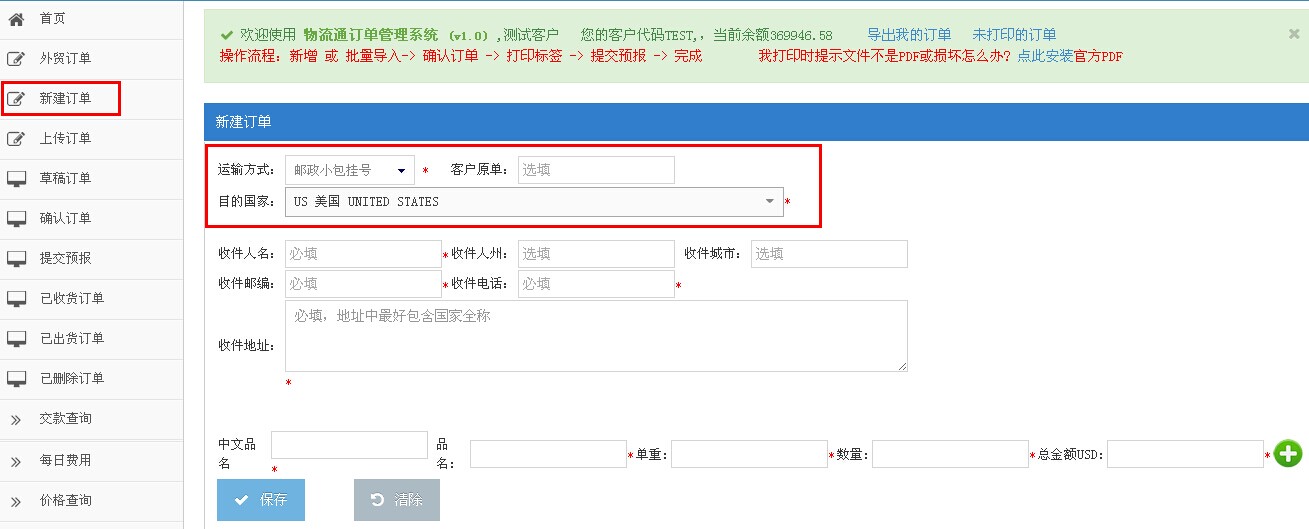Click the 导出我的订单 link
Screen dimensions: 1309x529
[909, 35]
